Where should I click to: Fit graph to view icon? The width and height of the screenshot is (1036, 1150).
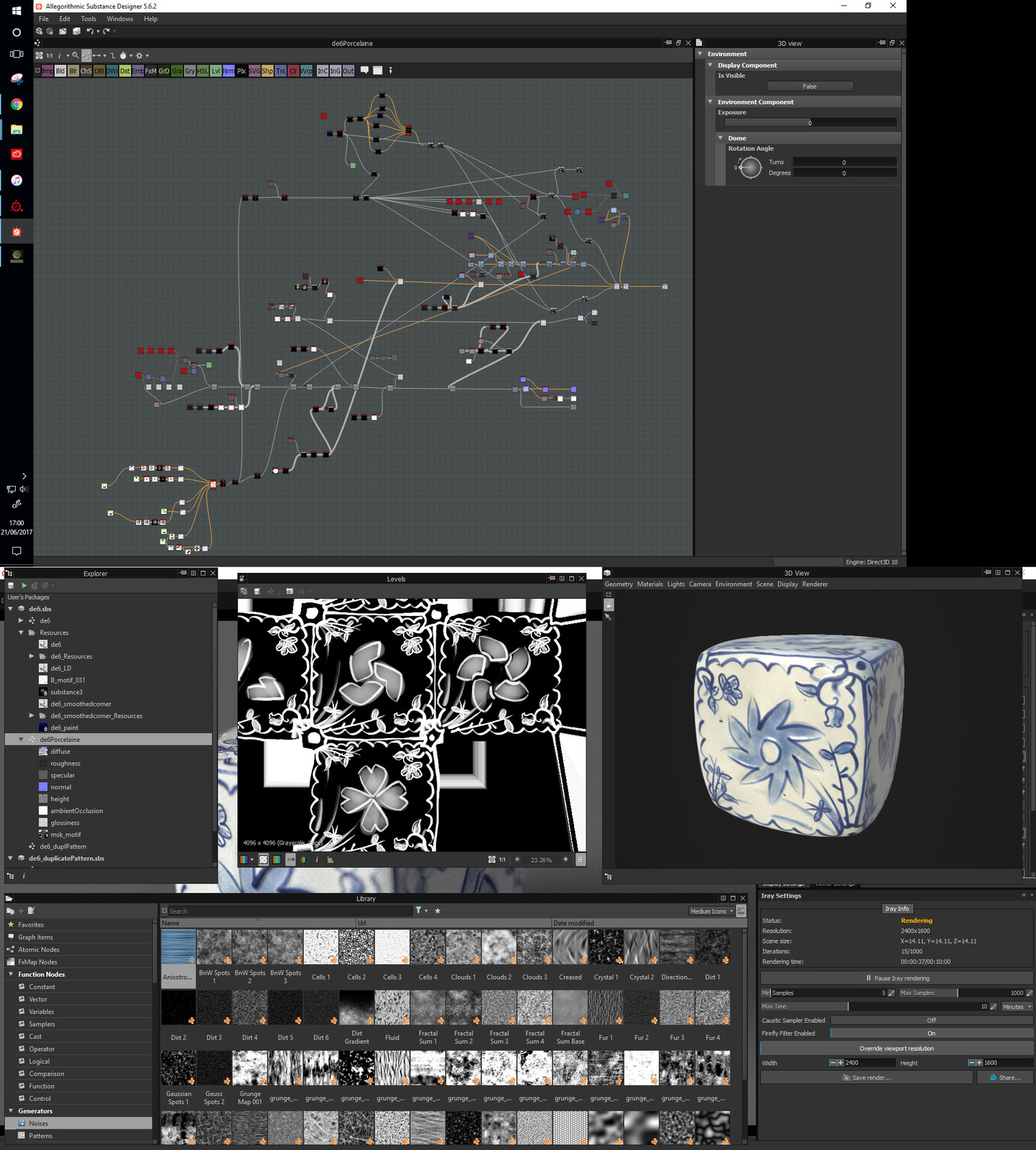38,55
